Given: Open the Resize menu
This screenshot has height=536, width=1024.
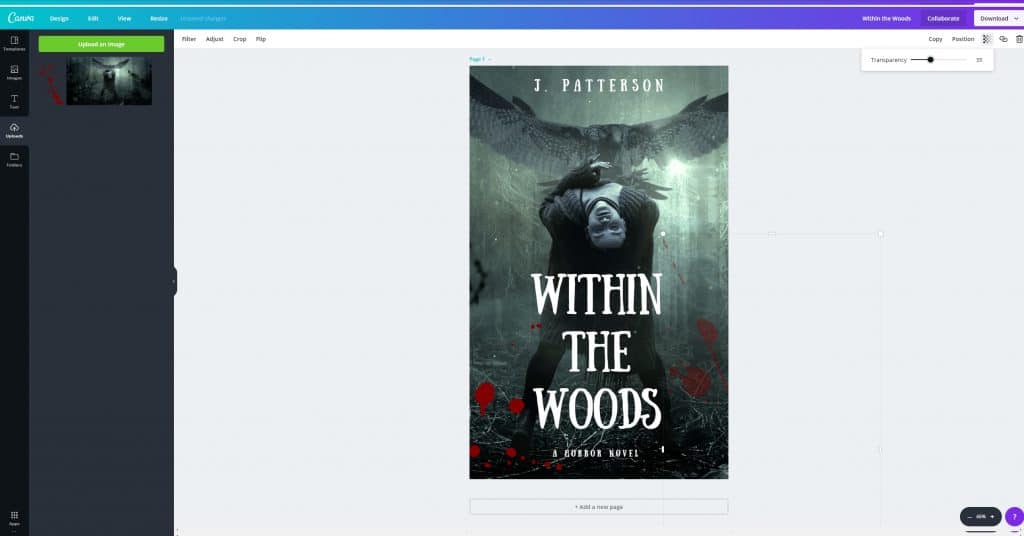Looking at the screenshot, I should pos(159,18).
